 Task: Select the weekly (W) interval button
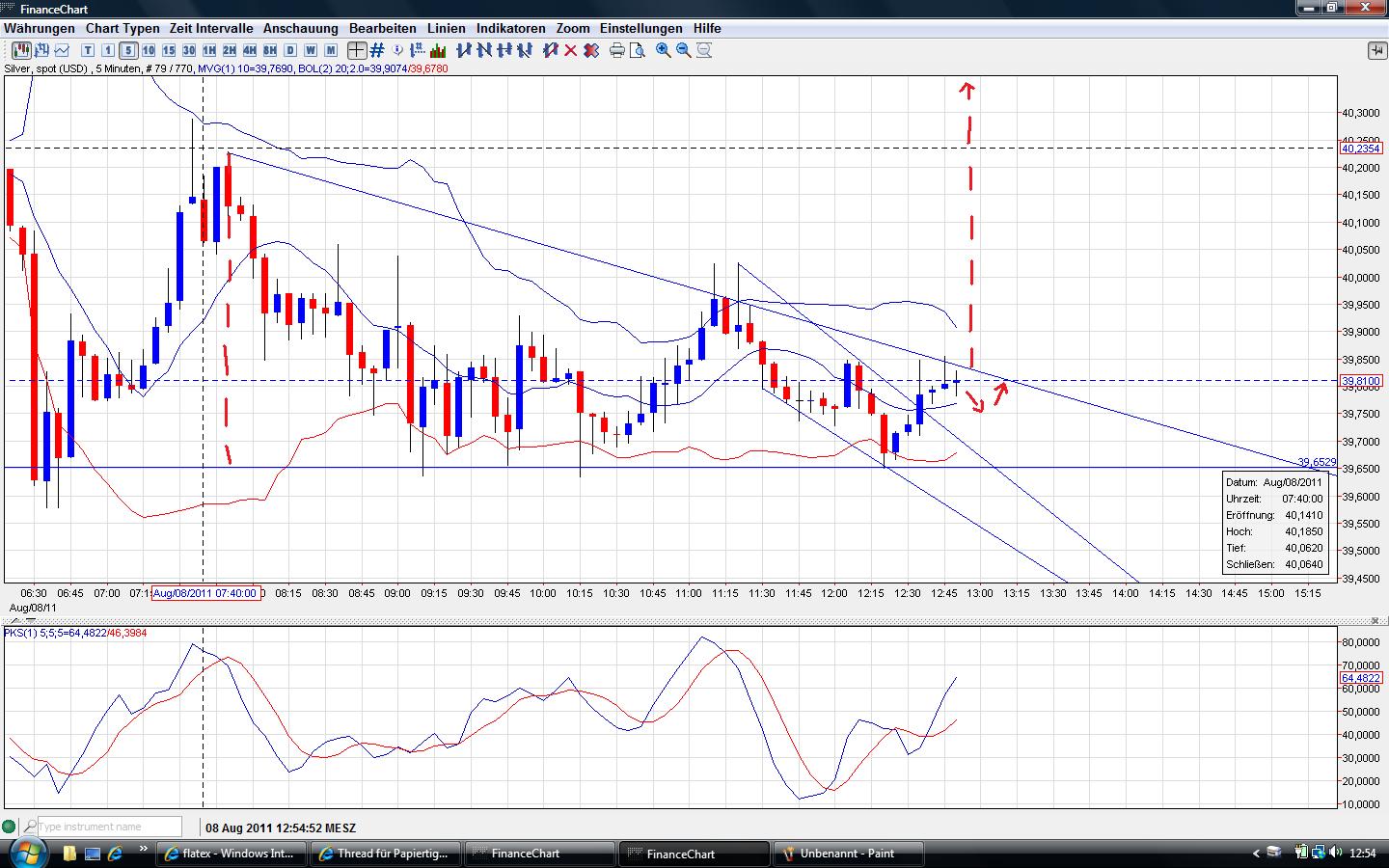tap(311, 50)
